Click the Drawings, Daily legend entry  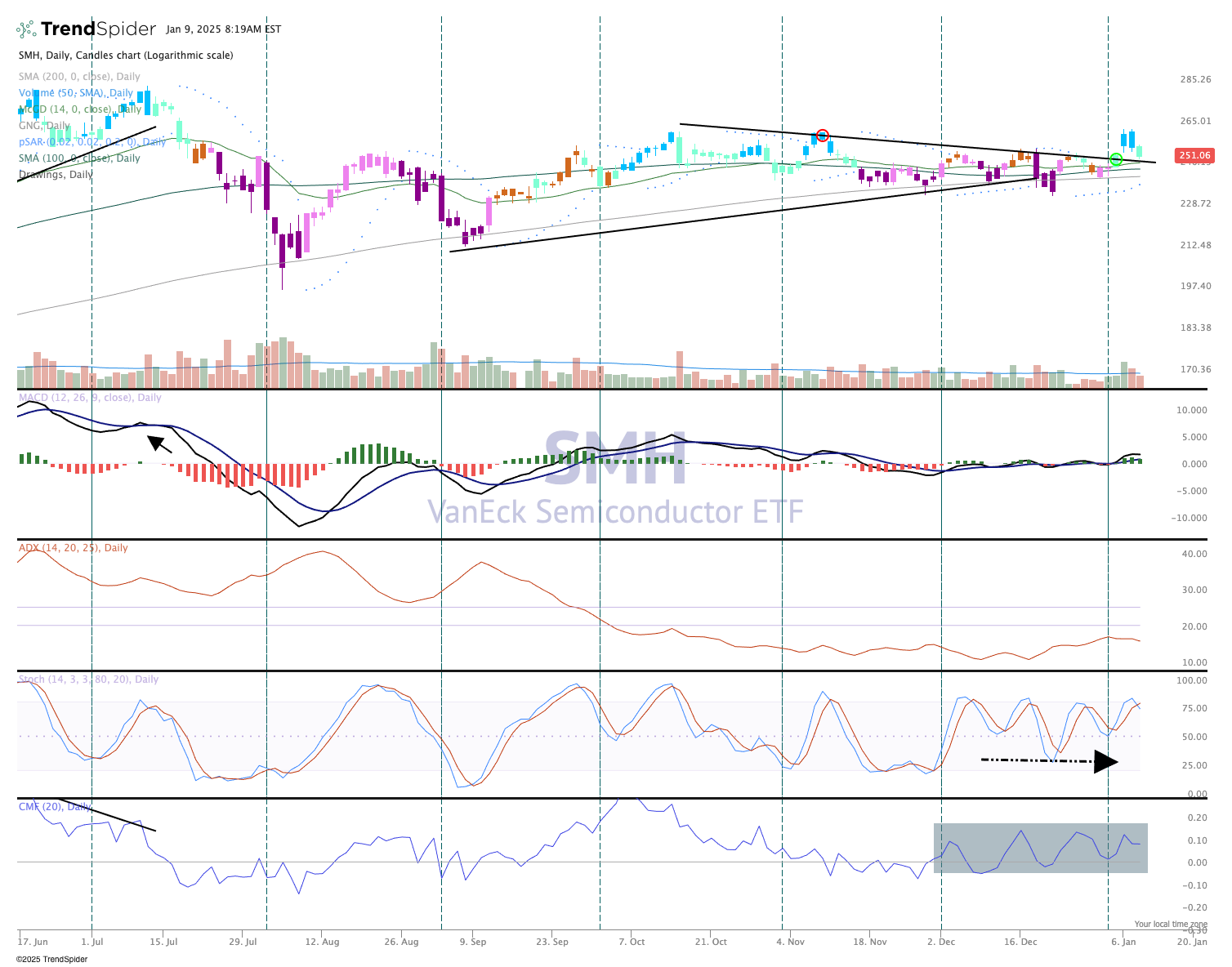(56, 175)
